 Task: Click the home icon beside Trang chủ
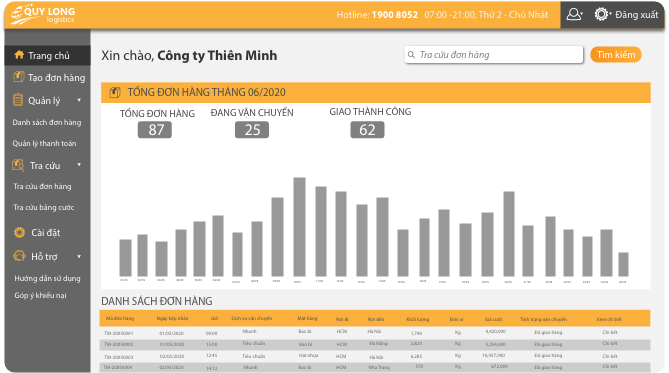point(19,55)
